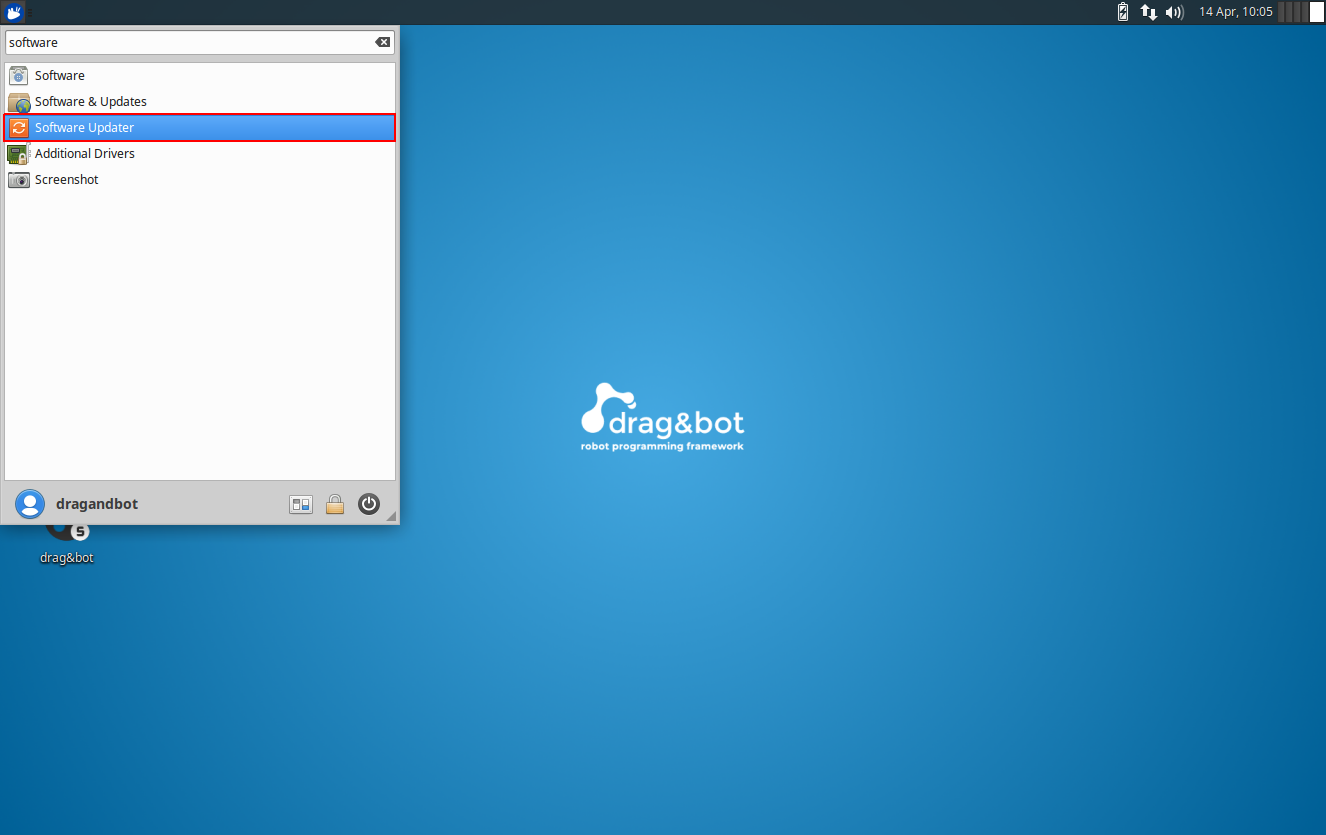Open All Settings from the menu footer
The height and width of the screenshot is (835, 1326).
coord(301,504)
